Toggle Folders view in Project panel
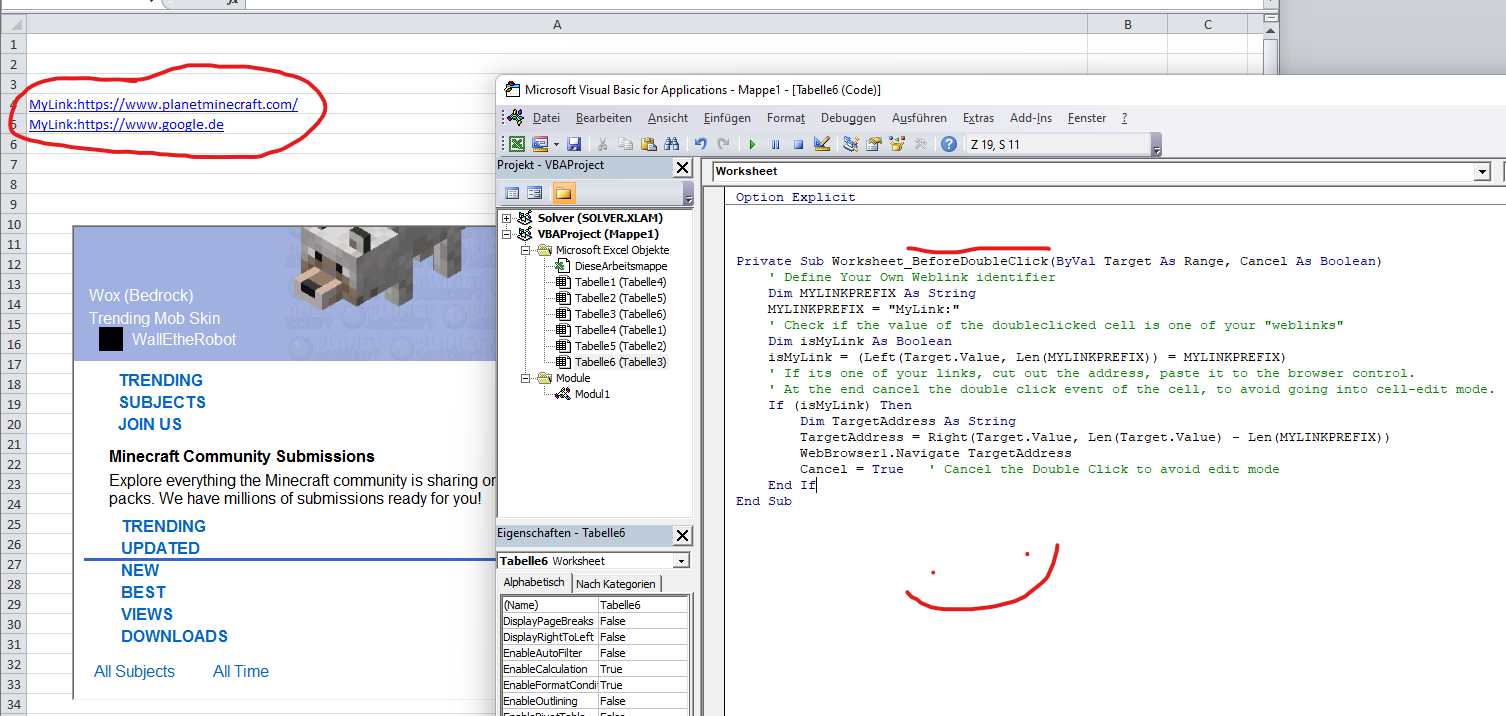The image size is (1506, 716). pyautogui.click(x=563, y=193)
